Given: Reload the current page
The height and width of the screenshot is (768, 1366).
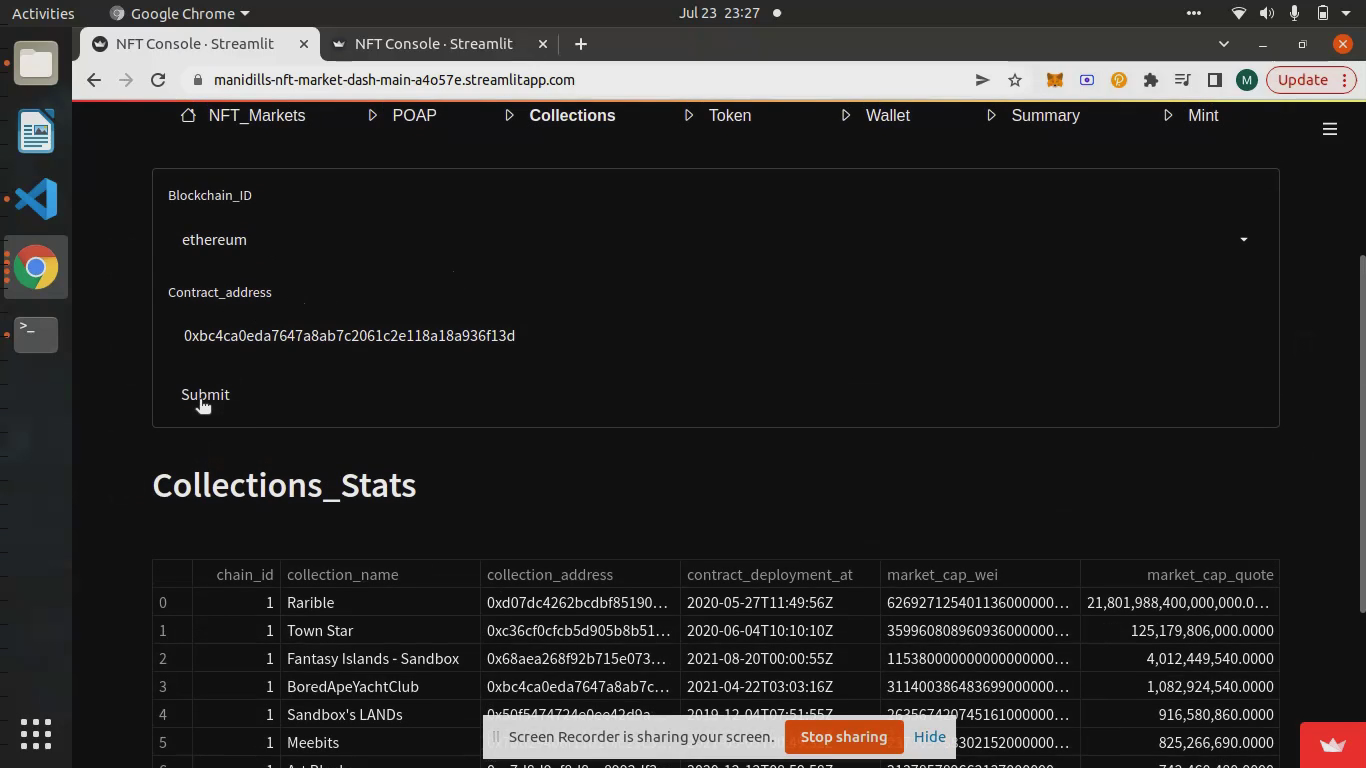Looking at the screenshot, I should 158,80.
